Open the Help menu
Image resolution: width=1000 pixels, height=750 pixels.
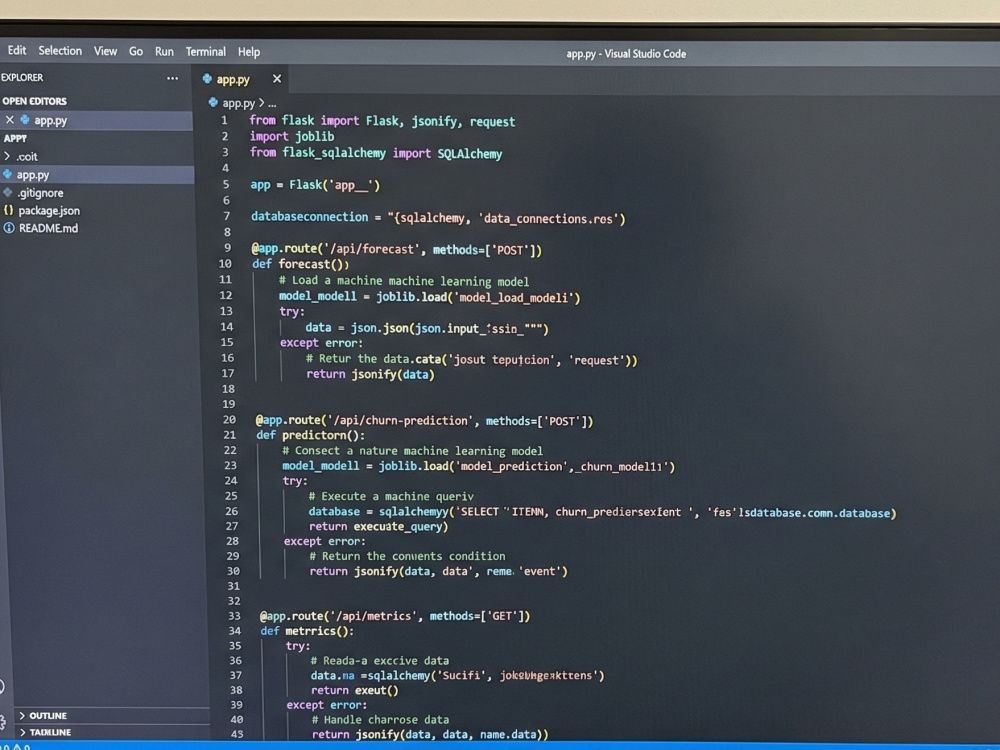pyautogui.click(x=249, y=52)
